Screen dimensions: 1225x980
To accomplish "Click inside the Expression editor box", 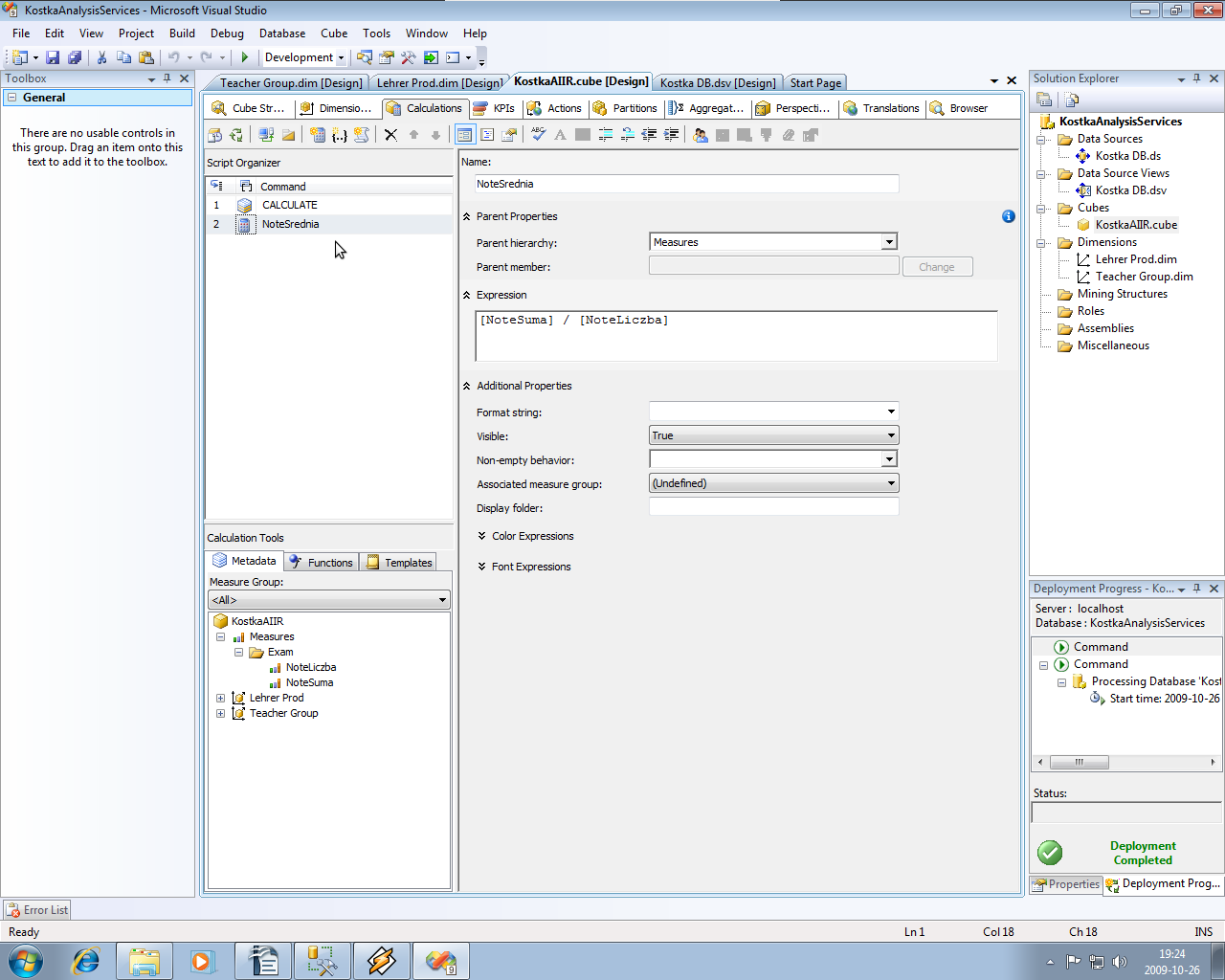I will coord(735,336).
